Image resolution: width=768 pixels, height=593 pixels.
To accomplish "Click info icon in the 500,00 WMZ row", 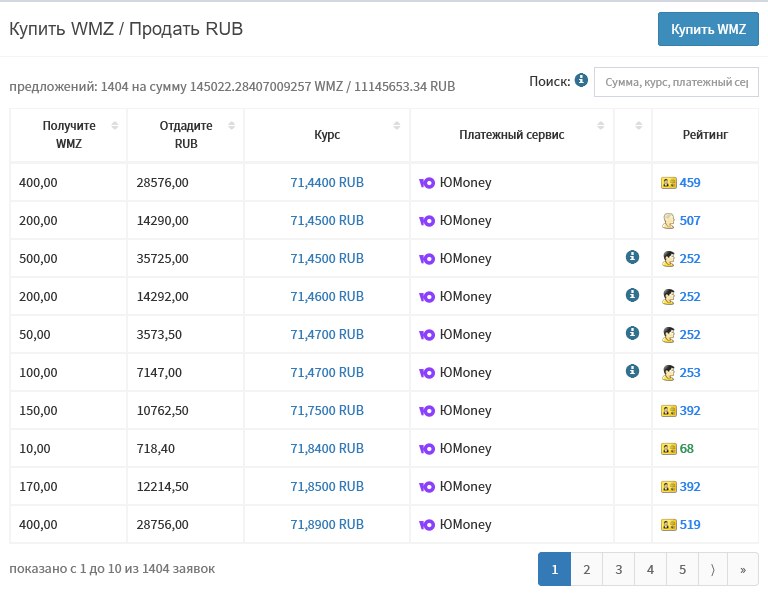I will pos(632,257).
